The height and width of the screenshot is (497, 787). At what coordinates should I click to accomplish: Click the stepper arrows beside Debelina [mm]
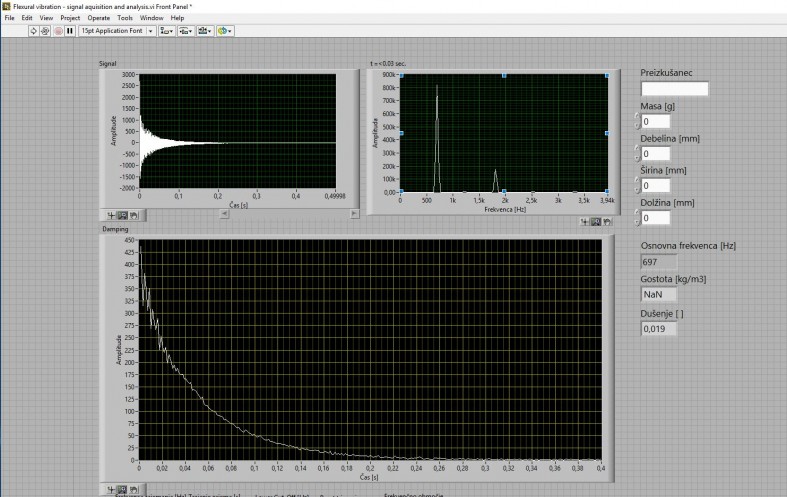636,153
